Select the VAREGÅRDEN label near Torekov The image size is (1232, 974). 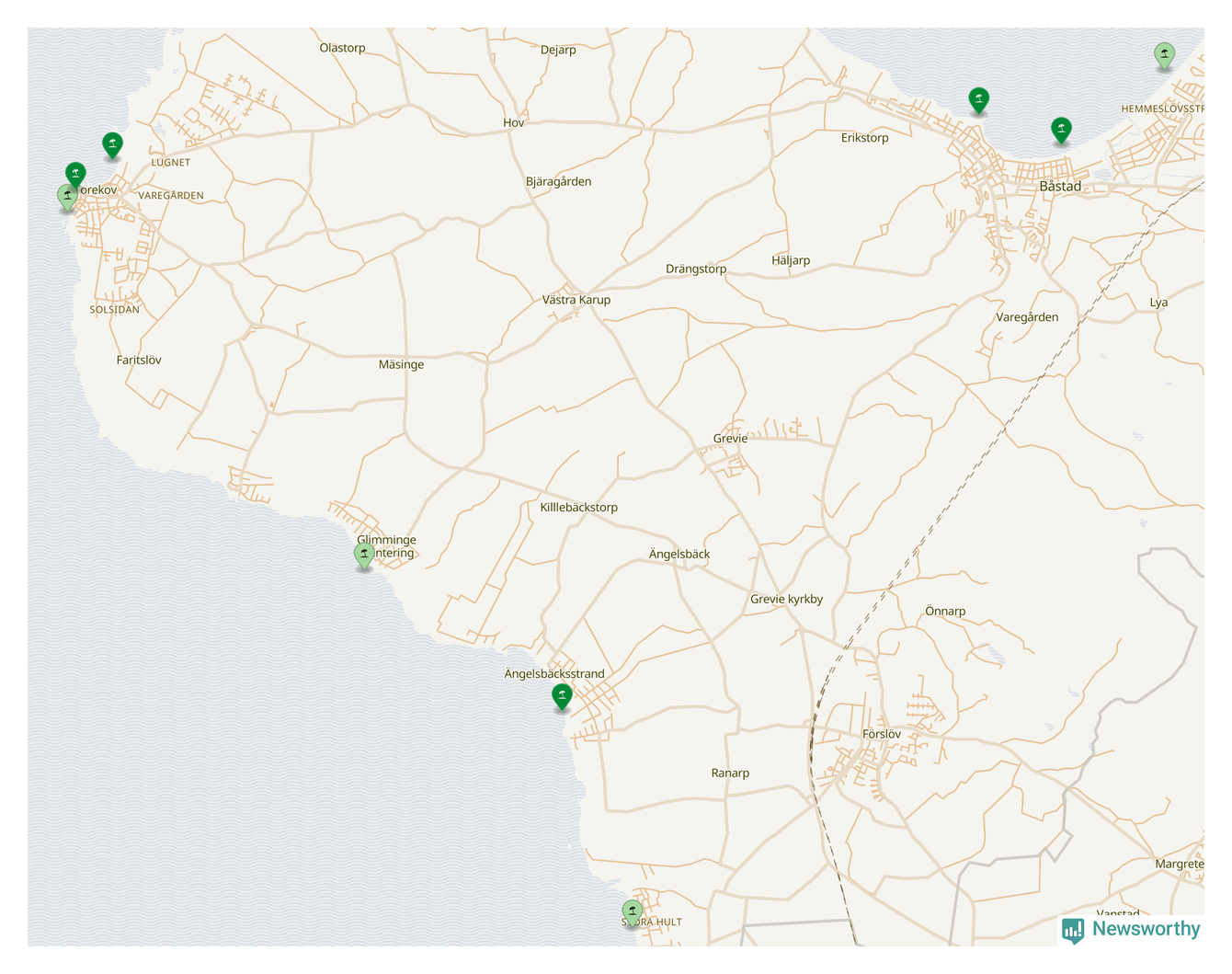point(171,196)
